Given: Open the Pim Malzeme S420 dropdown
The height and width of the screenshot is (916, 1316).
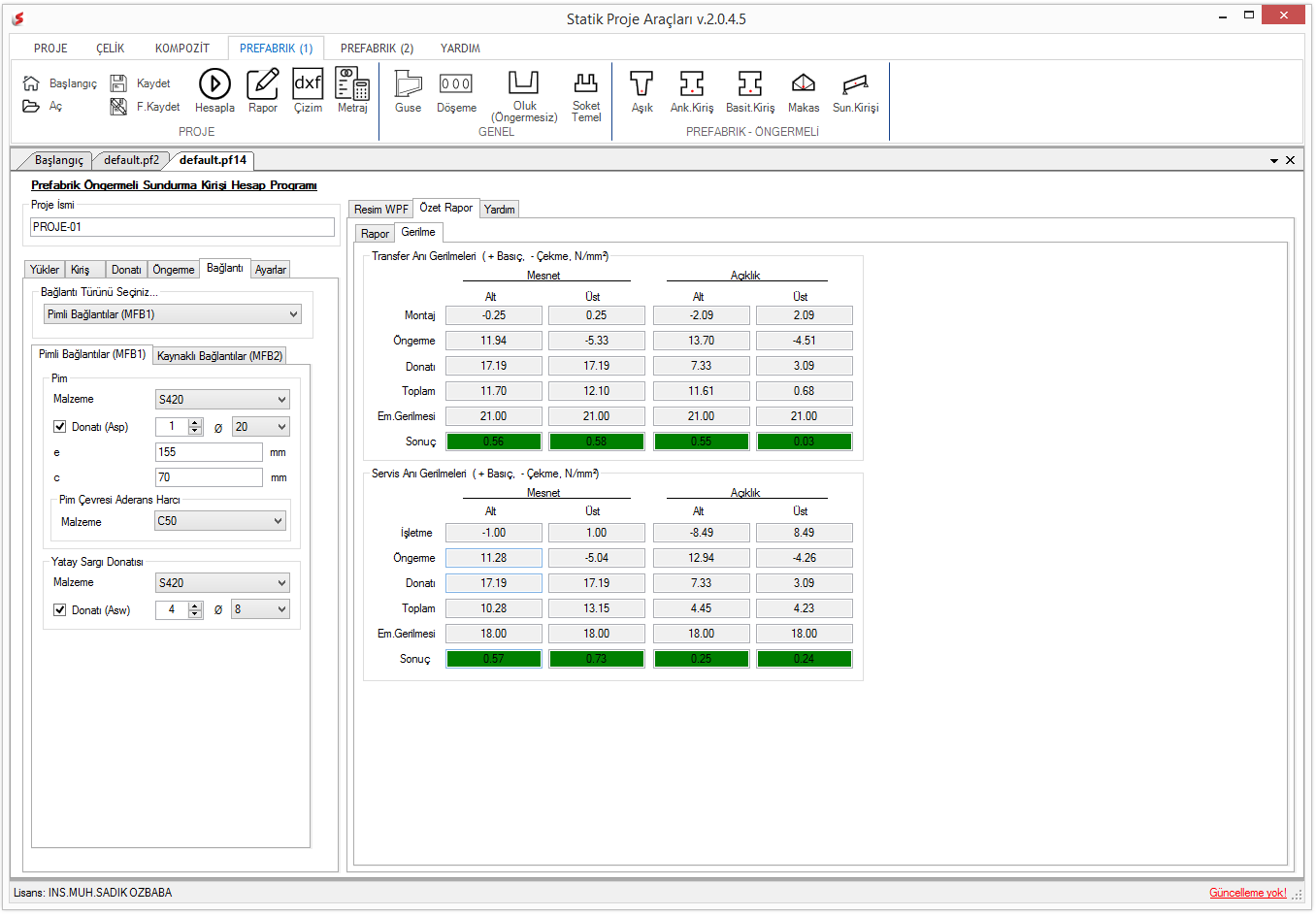Looking at the screenshot, I should [222, 400].
